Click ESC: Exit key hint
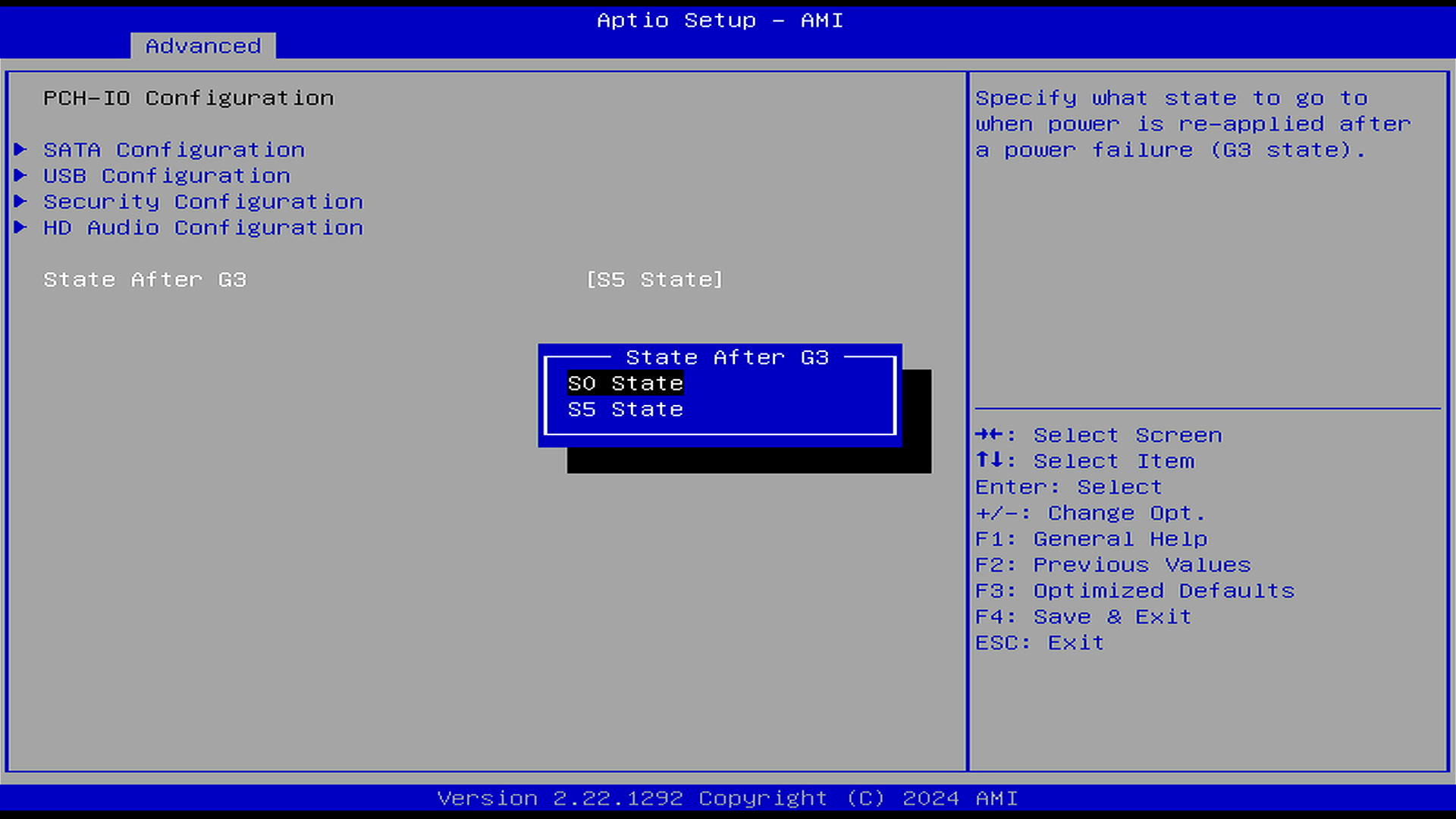The height and width of the screenshot is (819, 1456). pyautogui.click(x=1039, y=643)
